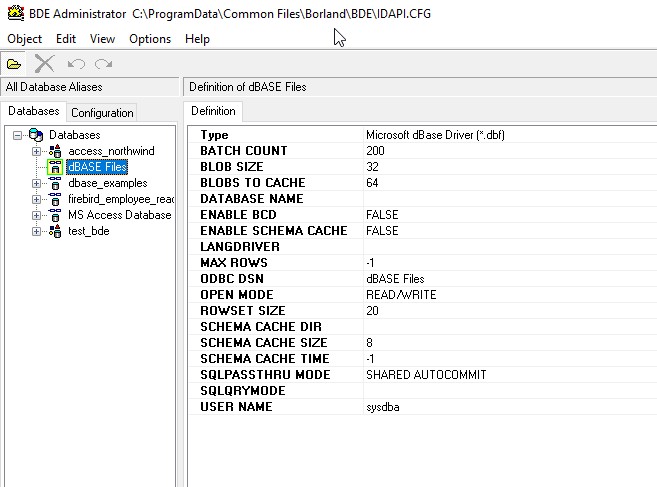Open the Options menu
This screenshot has width=657, height=487.
pyautogui.click(x=150, y=39)
